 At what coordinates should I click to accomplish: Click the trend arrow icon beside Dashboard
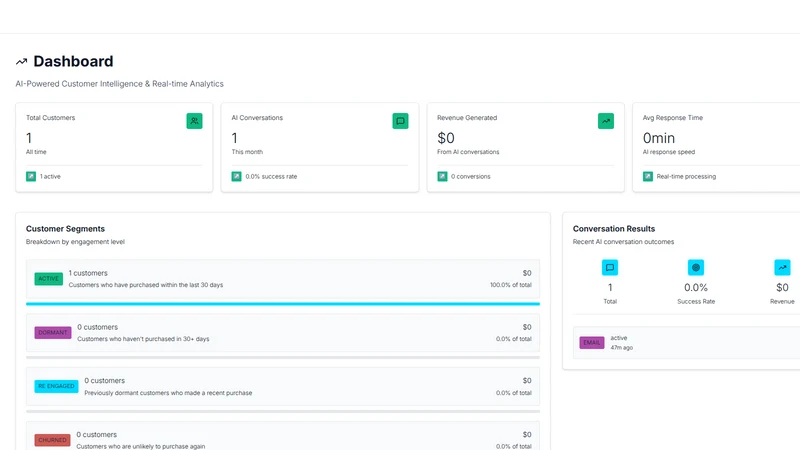coord(21,62)
